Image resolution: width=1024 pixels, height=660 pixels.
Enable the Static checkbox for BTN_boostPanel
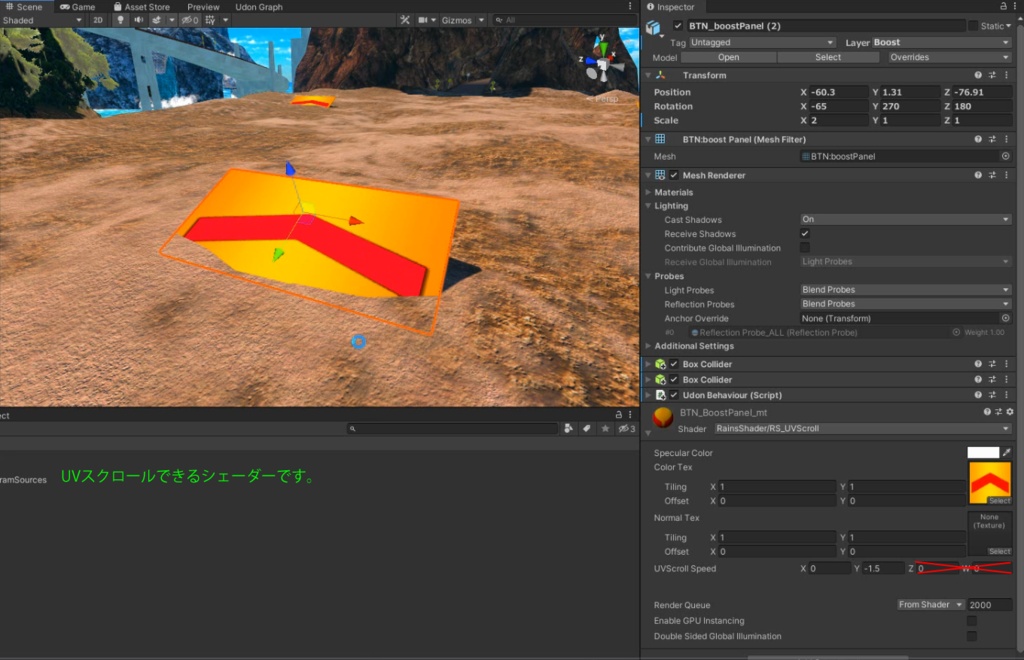[x=975, y=25]
